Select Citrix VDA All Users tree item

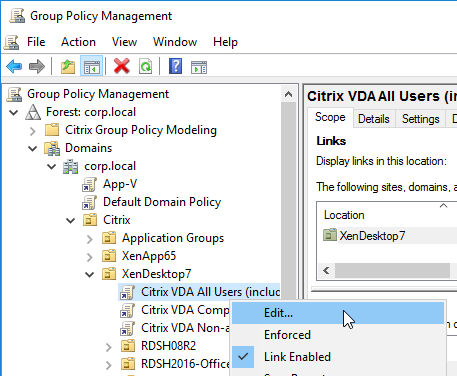pos(211,292)
